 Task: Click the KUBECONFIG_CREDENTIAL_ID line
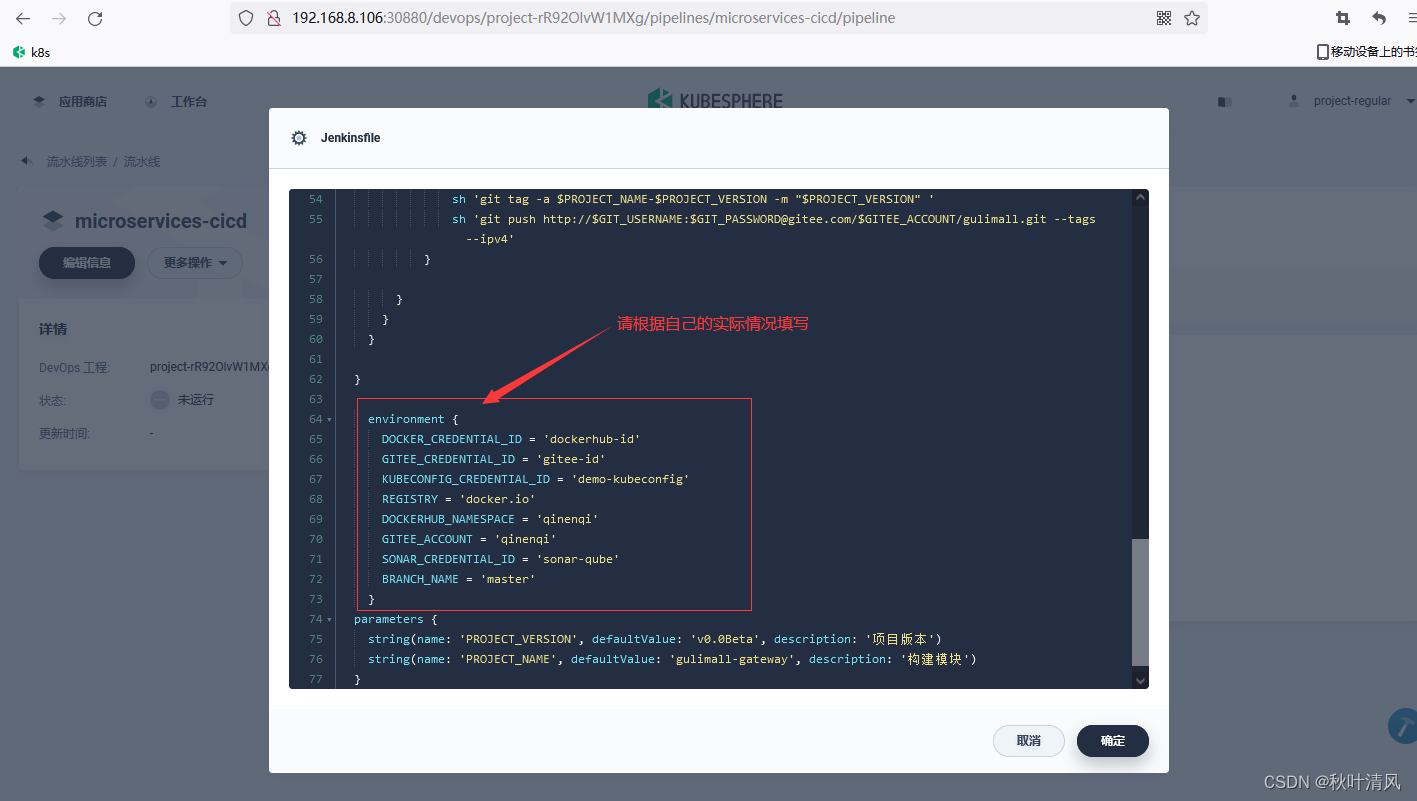tap(535, 479)
